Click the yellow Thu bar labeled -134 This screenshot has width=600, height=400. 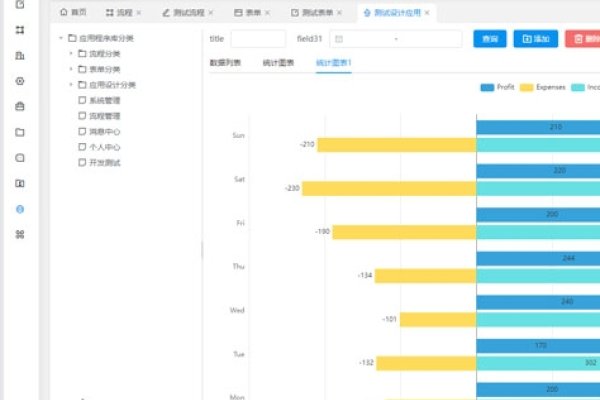coord(426,276)
